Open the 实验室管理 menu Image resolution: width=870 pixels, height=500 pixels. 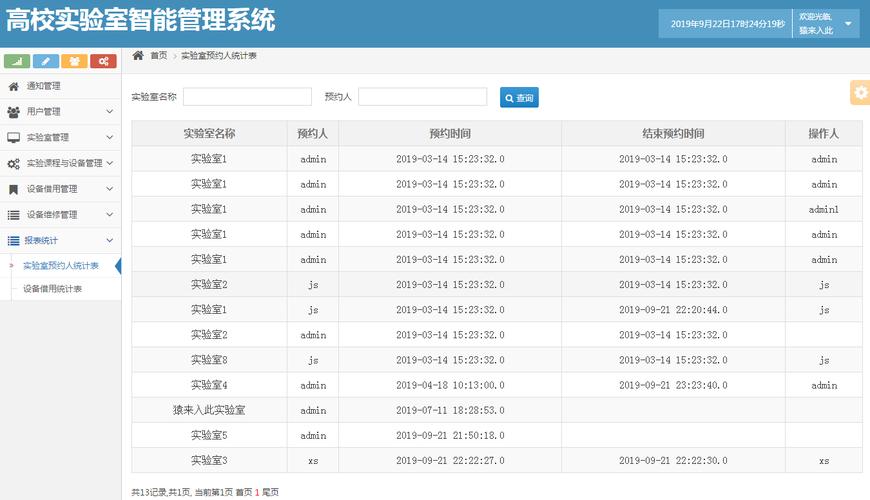(x=60, y=137)
